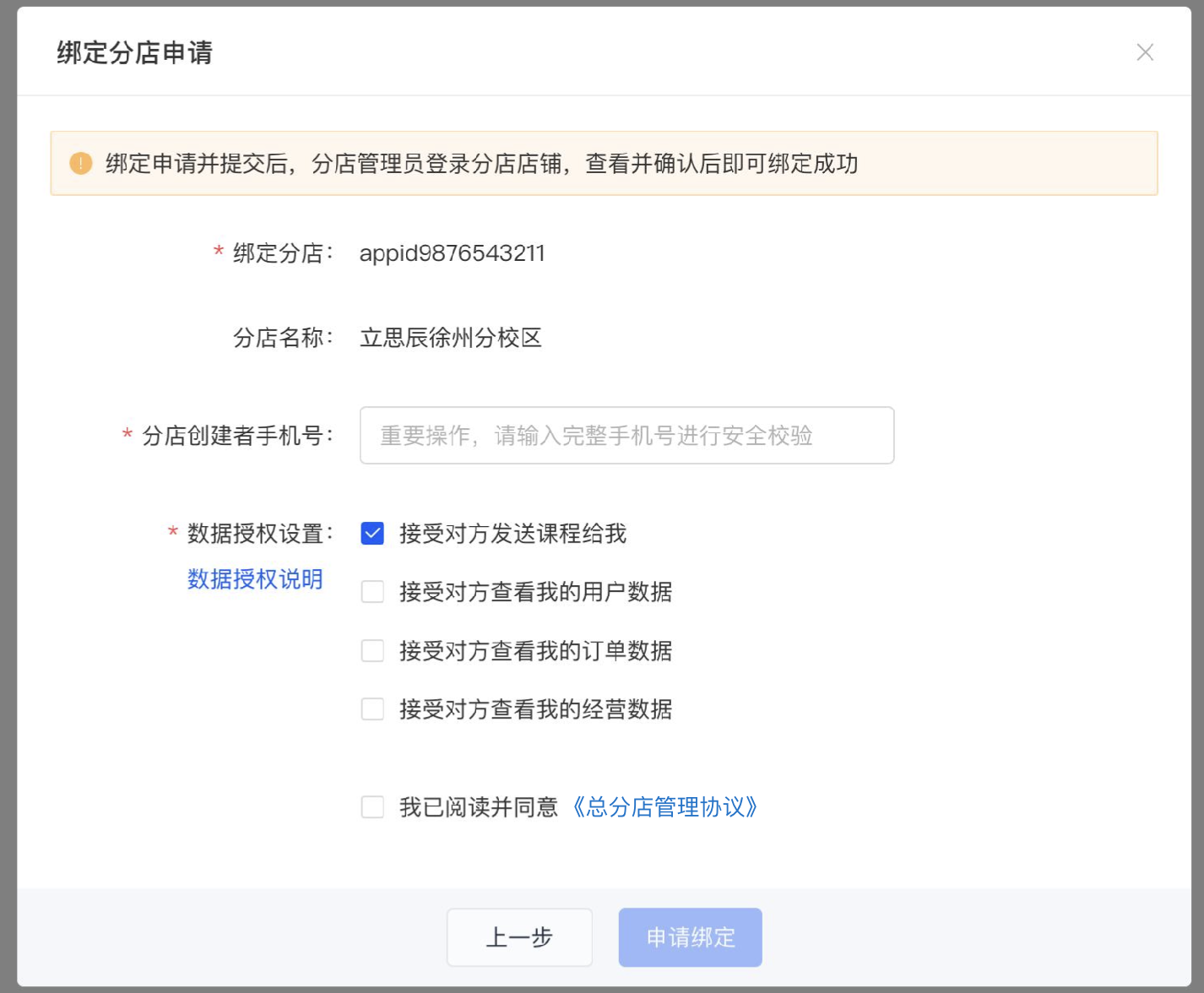Open the 数据授权说明 link

[255, 579]
